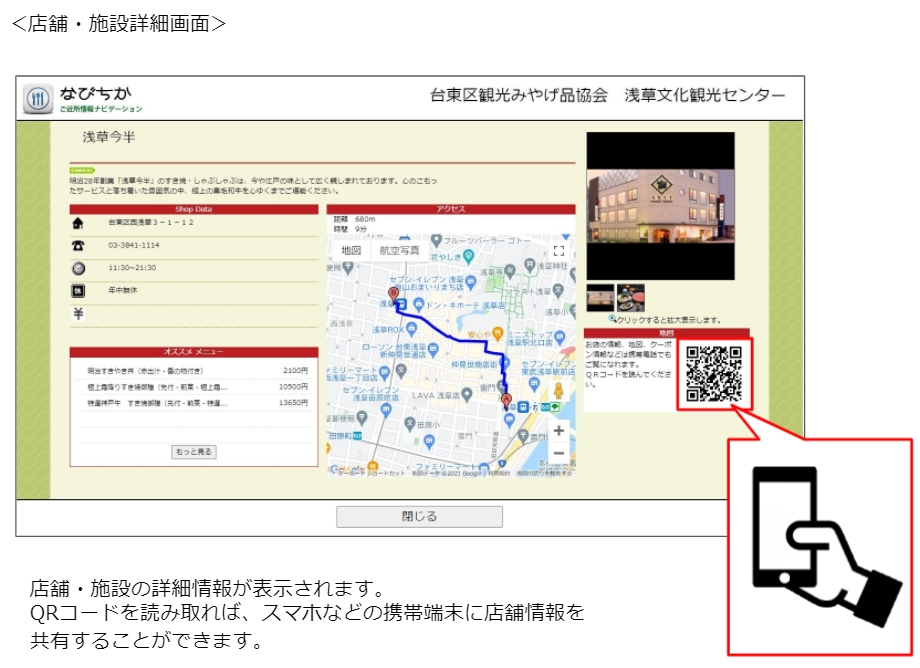Click the なびちか logo icon

(38, 99)
